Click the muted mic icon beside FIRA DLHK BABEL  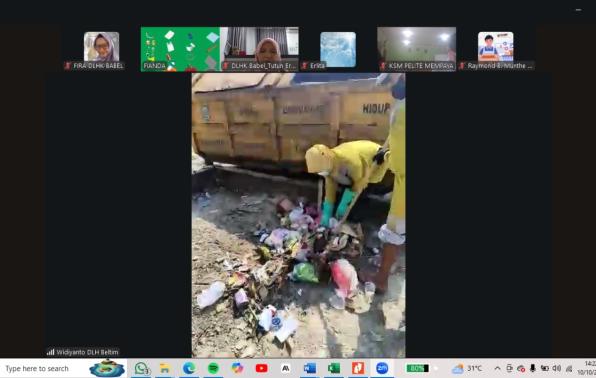coord(68,66)
